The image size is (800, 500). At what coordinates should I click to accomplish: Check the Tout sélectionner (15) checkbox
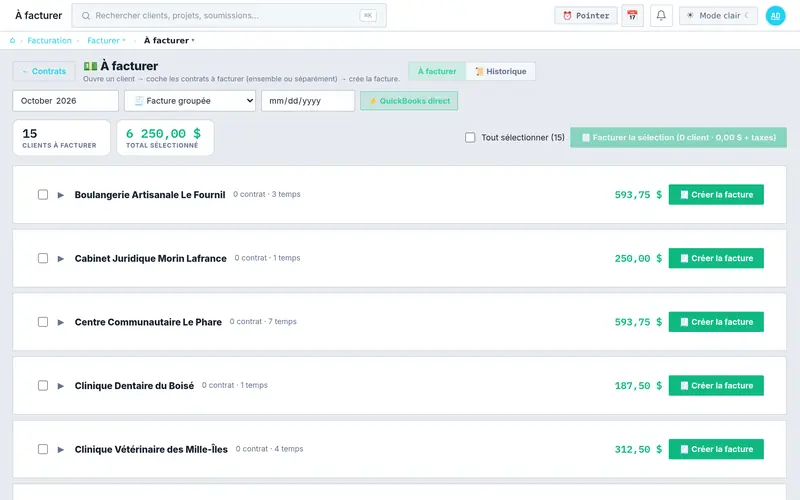point(470,137)
